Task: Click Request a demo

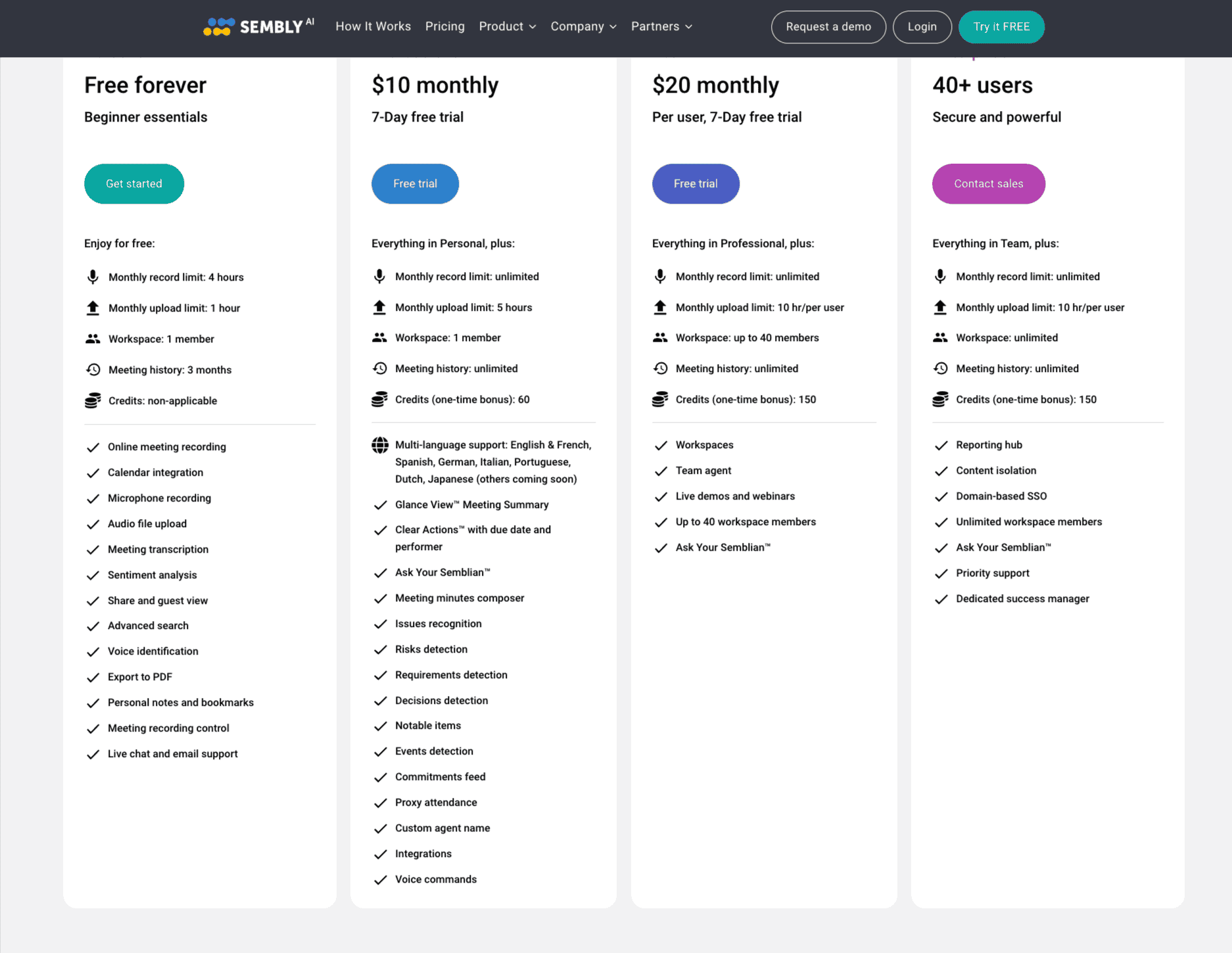Action: 828,27
